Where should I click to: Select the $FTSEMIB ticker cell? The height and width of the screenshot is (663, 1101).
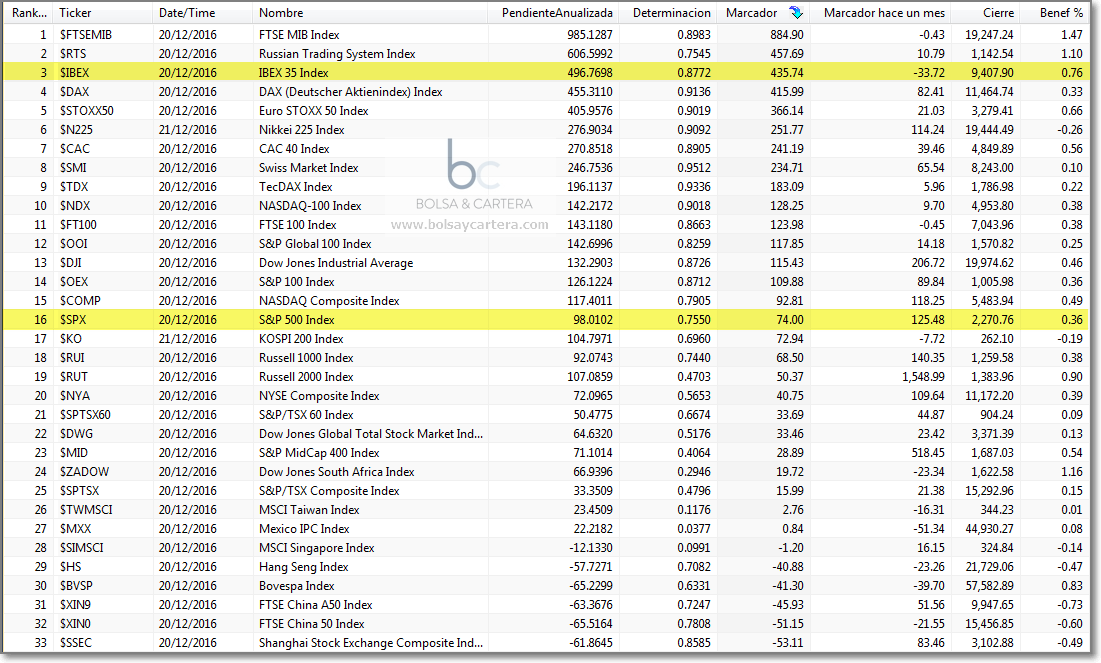[x=86, y=34]
